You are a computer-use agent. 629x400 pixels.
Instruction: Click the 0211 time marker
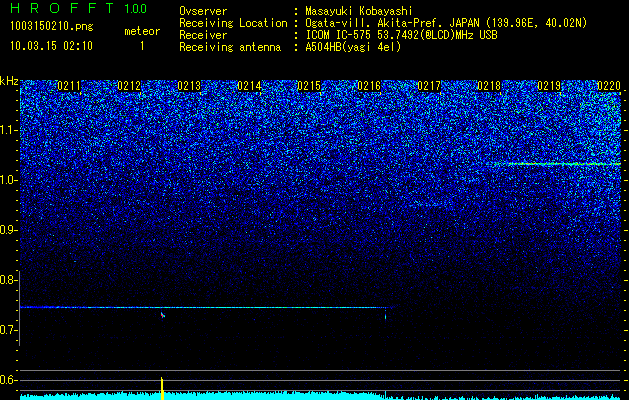tap(69, 86)
